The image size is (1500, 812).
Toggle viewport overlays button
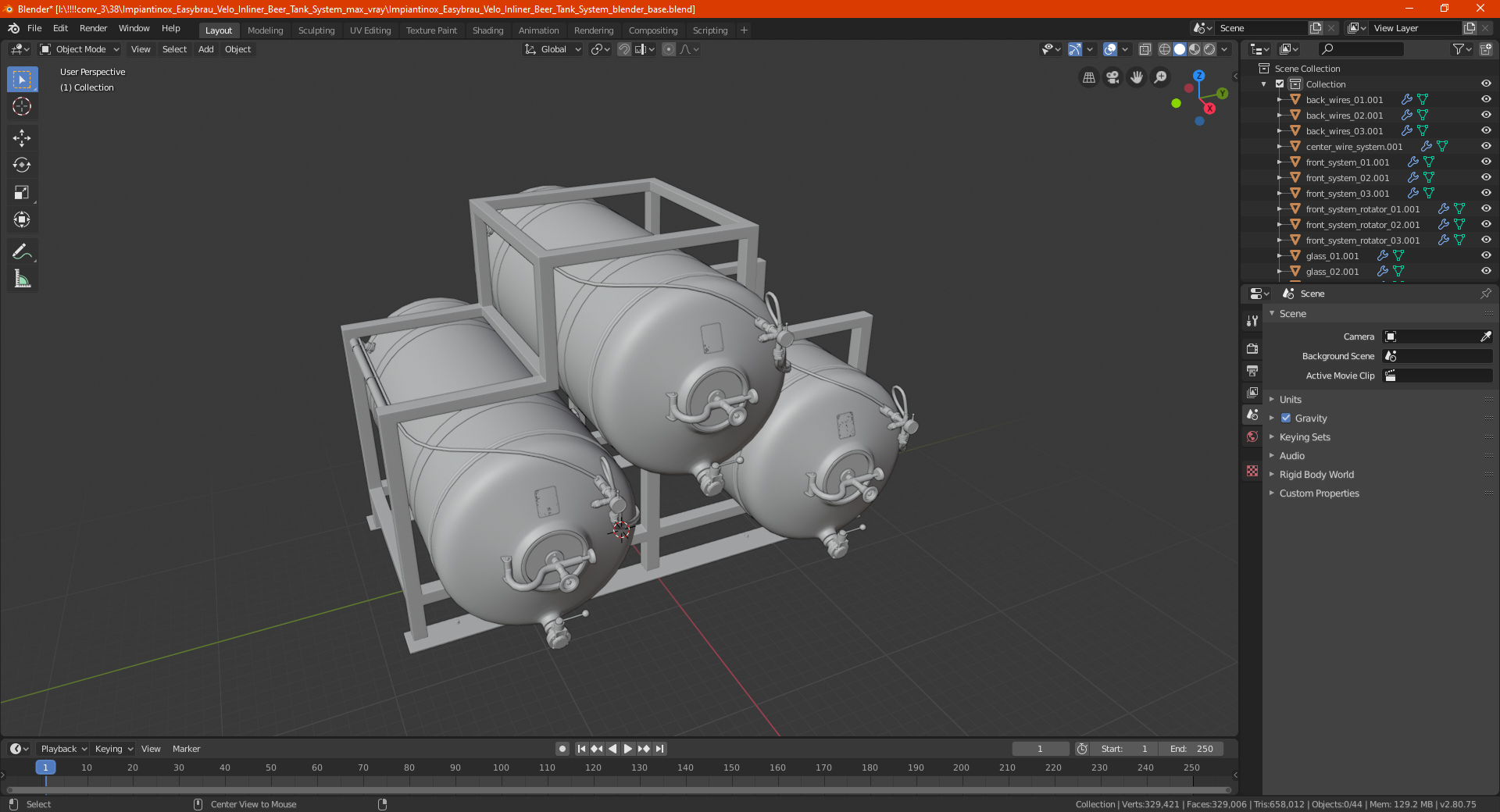(1110, 49)
